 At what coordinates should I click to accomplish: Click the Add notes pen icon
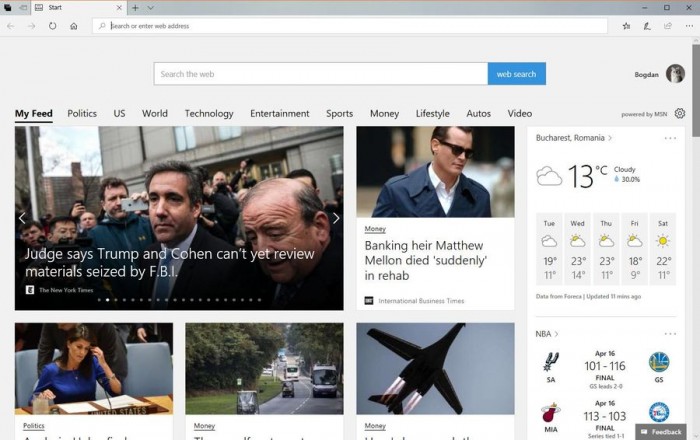647,26
